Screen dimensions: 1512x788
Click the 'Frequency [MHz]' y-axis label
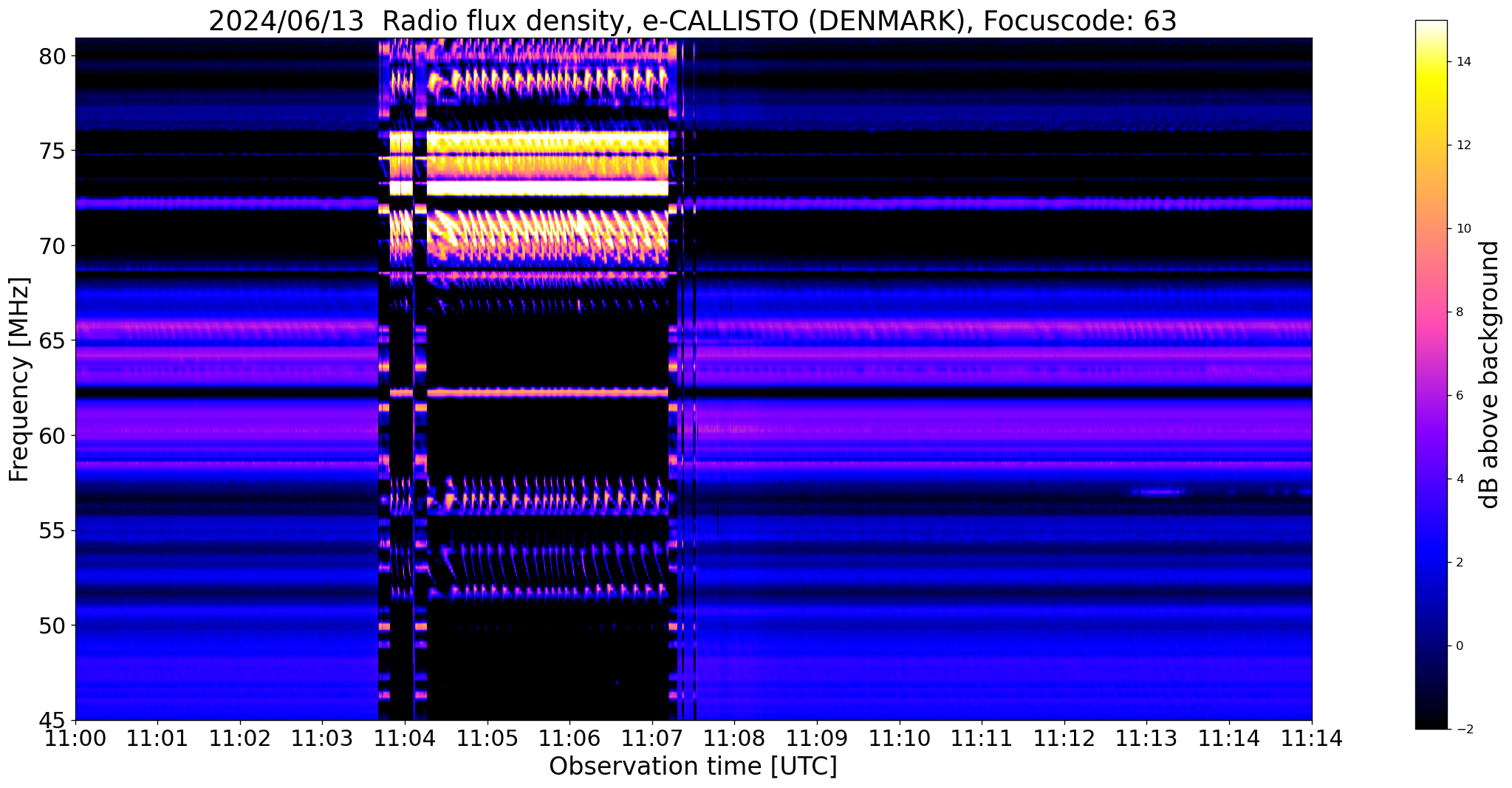19,380
